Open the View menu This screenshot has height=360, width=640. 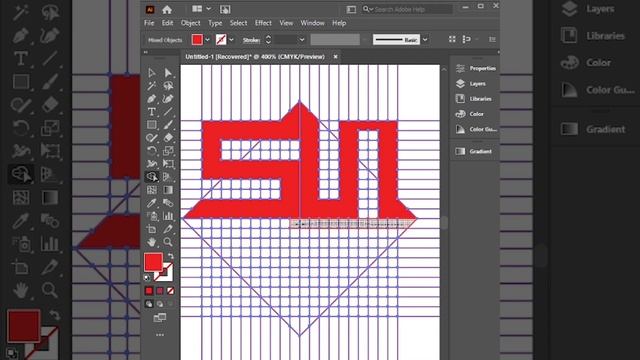286,23
